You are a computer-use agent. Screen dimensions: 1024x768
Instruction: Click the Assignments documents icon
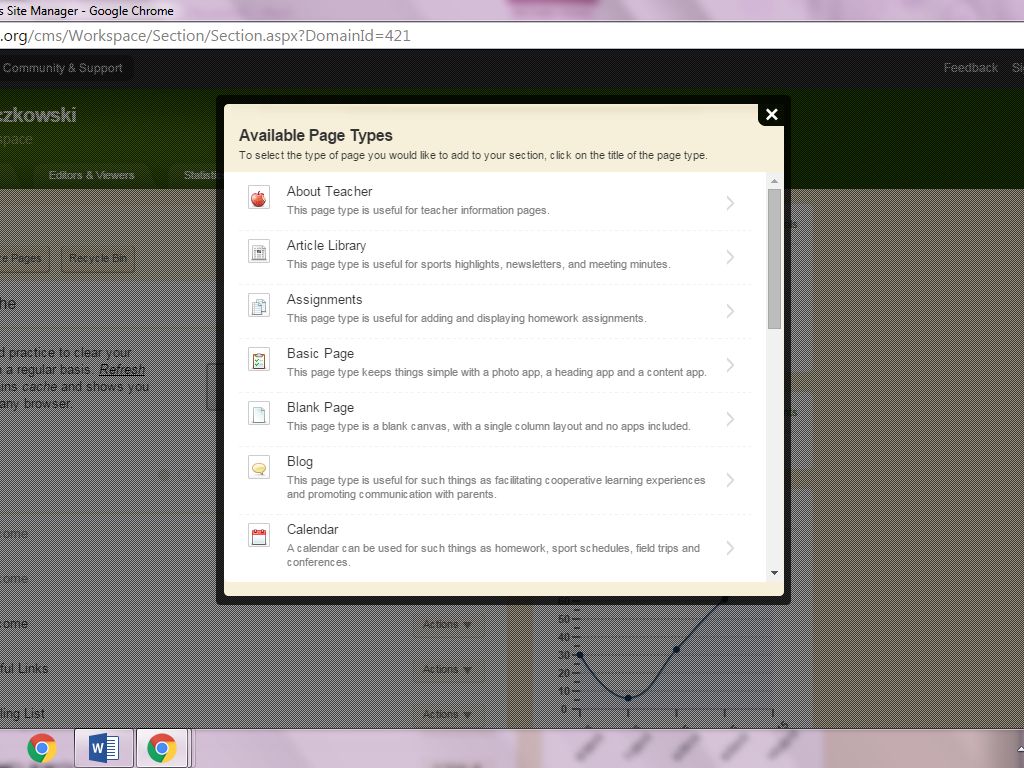(x=259, y=306)
